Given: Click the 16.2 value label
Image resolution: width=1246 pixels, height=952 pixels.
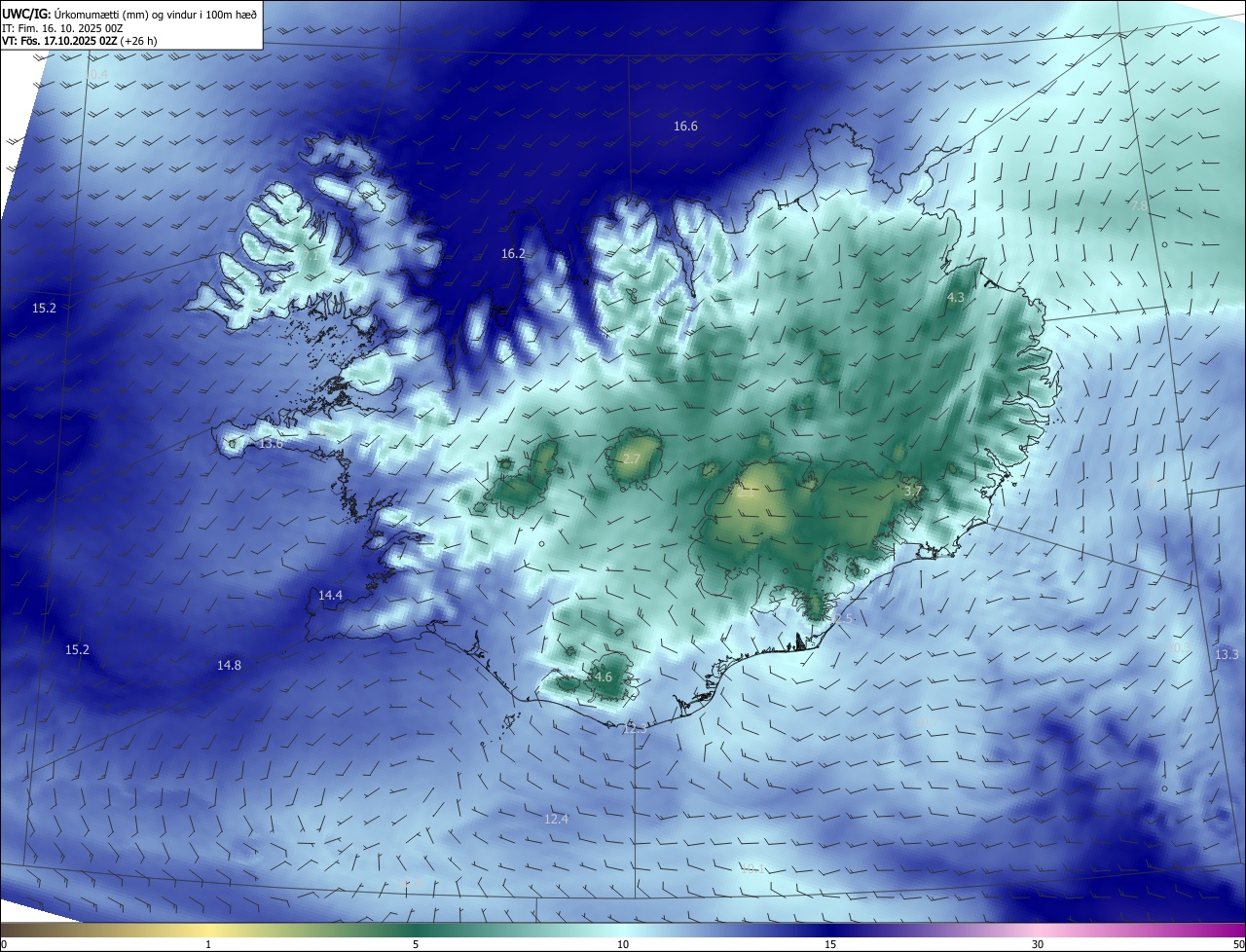Looking at the screenshot, I should point(513,253).
